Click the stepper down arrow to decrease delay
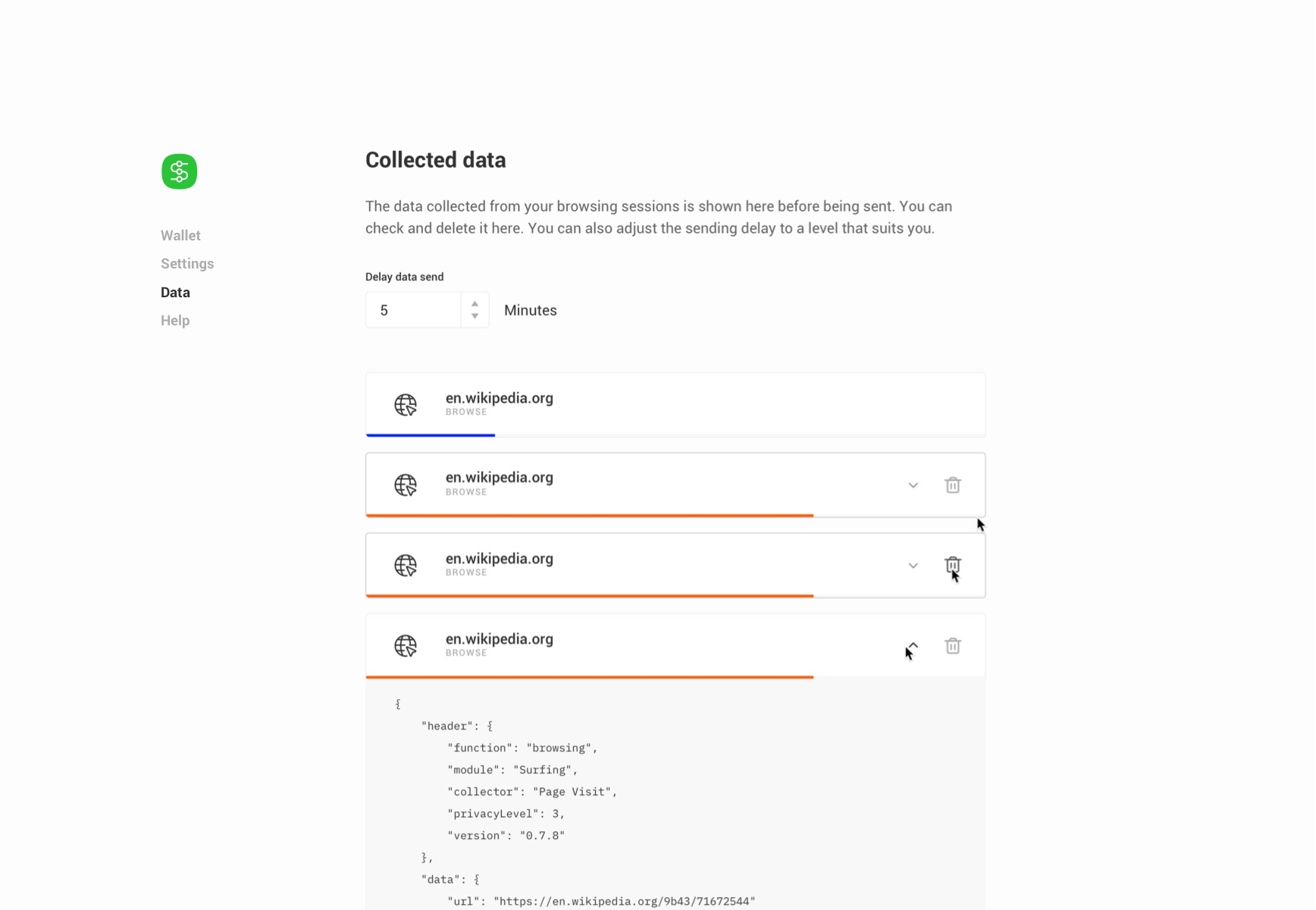Viewport: 1316px width, 910px height. click(x=475, y=316)
